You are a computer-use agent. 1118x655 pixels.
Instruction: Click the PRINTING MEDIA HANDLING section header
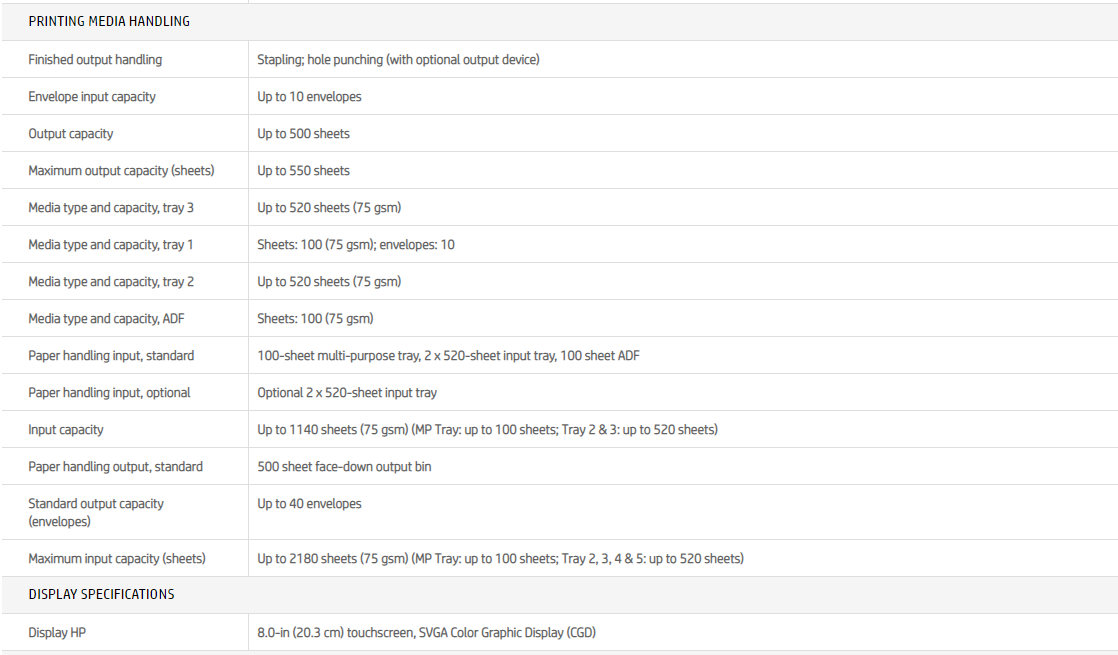point(109,21)
